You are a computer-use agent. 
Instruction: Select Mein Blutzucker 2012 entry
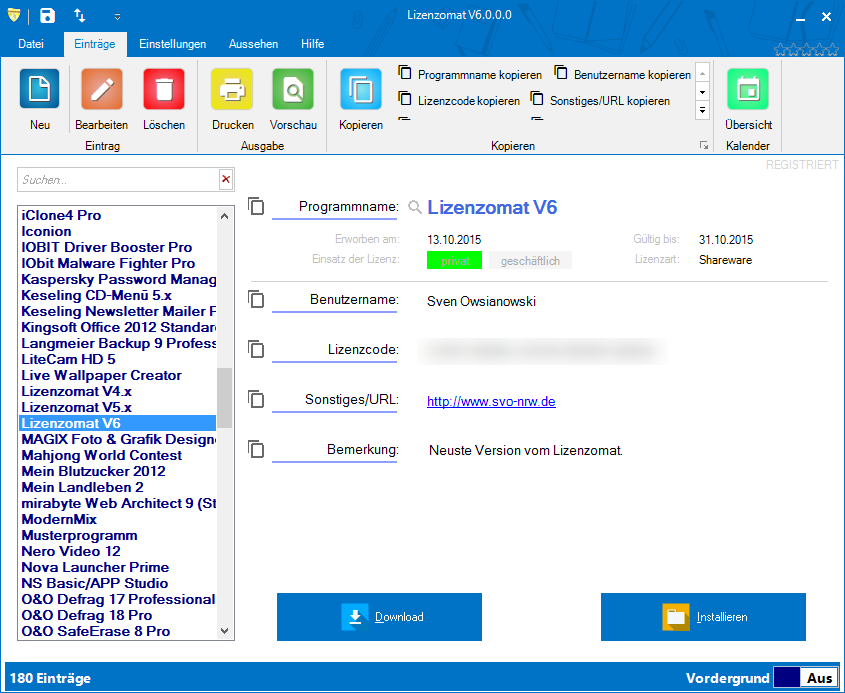pyautogui.click(x=93, y=472)
